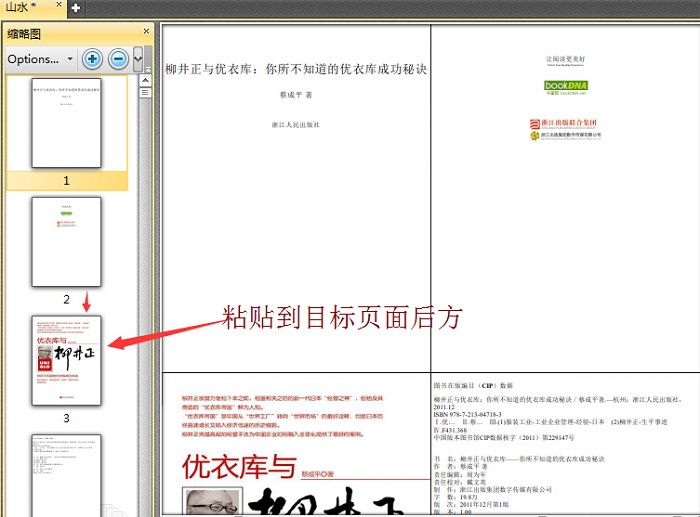The image size is (700, 517).
Task: Close the 缩略图 thumbnails panel
Action: [146, 31]
